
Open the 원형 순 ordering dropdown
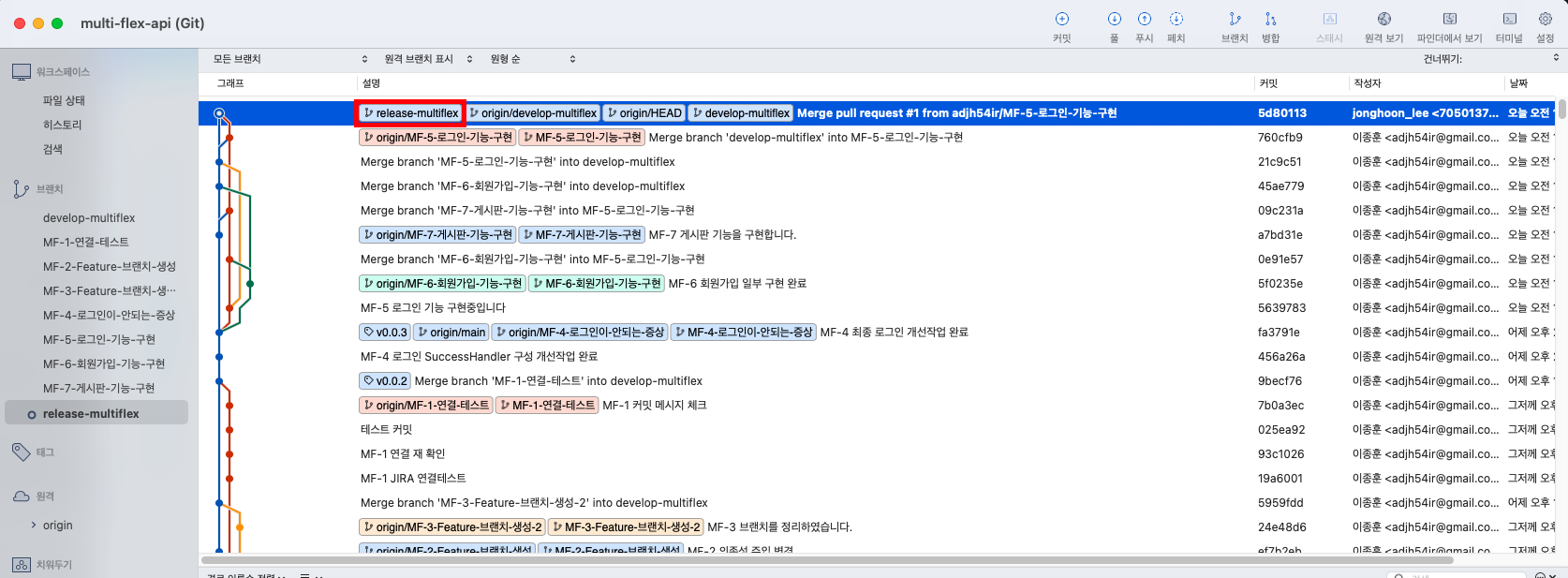(x=532, y=59)
